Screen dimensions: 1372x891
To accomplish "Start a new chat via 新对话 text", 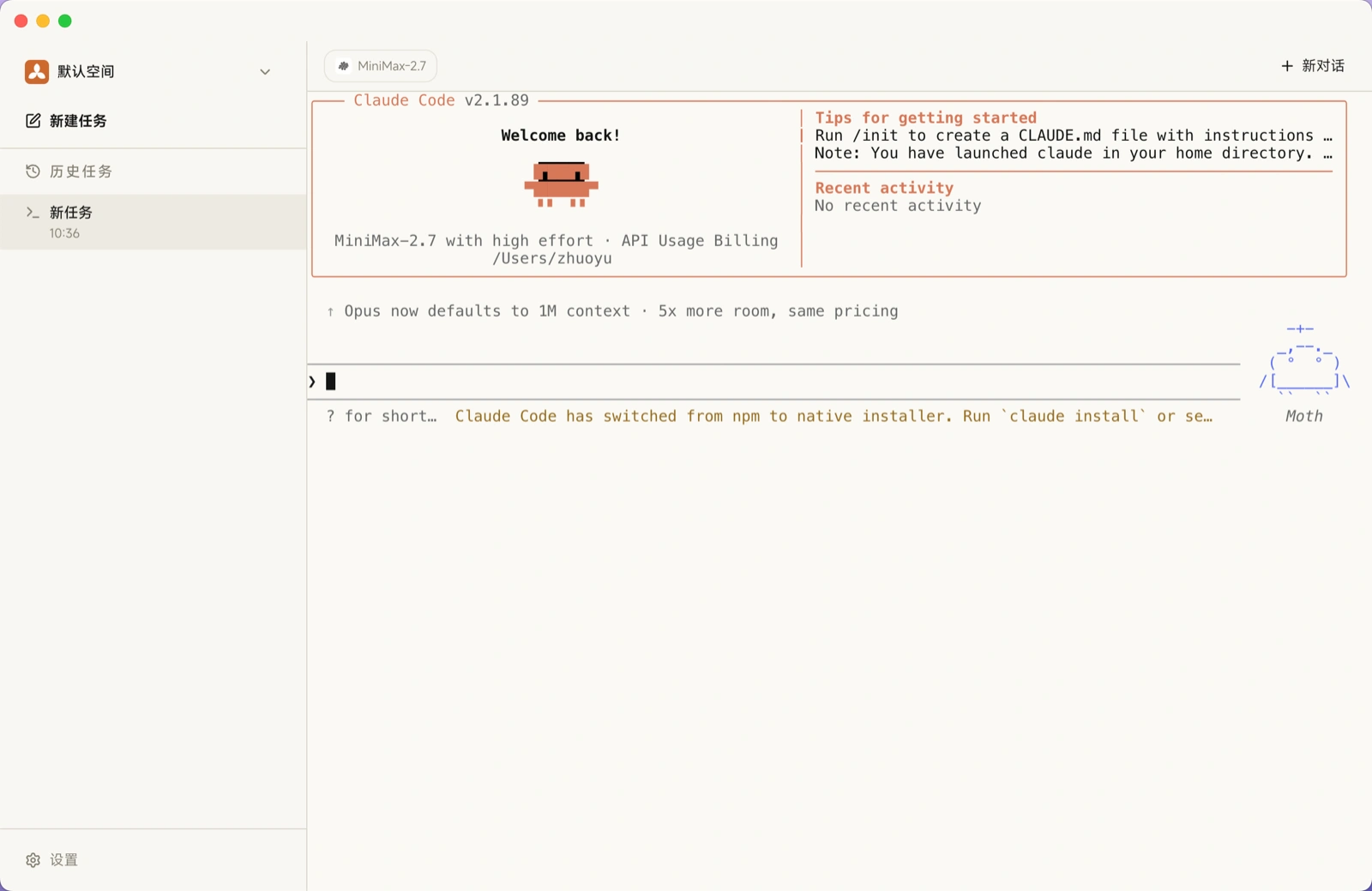I will click(x=1322, y=66).
